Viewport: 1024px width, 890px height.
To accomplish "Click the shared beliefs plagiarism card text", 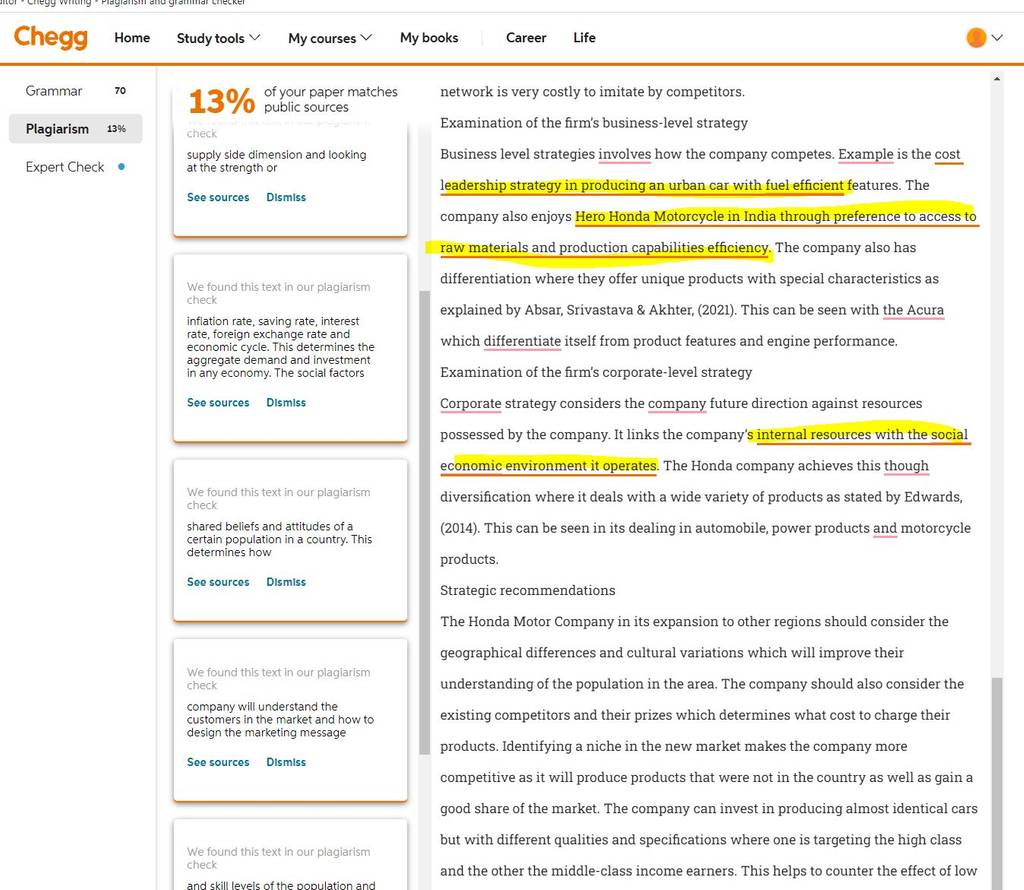I will click(280, 539).
